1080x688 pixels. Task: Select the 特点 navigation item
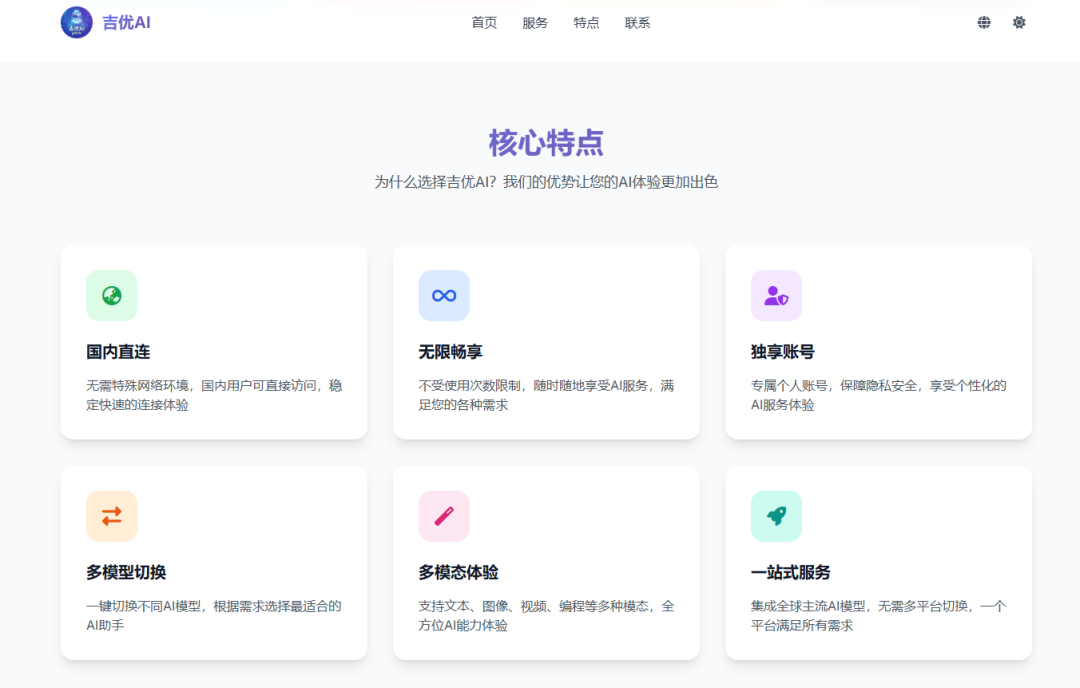(x=586, y=22)
